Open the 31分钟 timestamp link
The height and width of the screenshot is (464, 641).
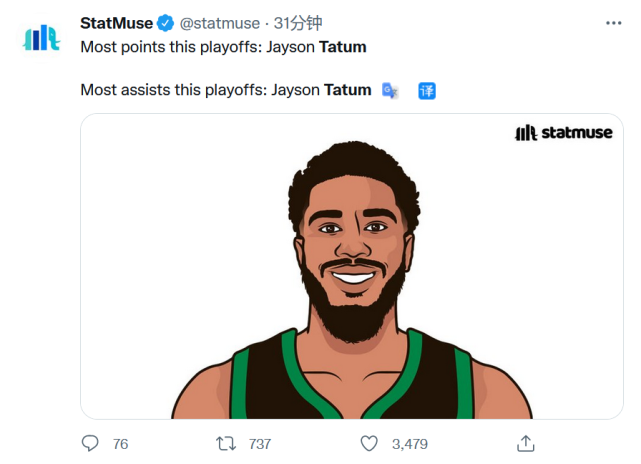tap(298, 23)
